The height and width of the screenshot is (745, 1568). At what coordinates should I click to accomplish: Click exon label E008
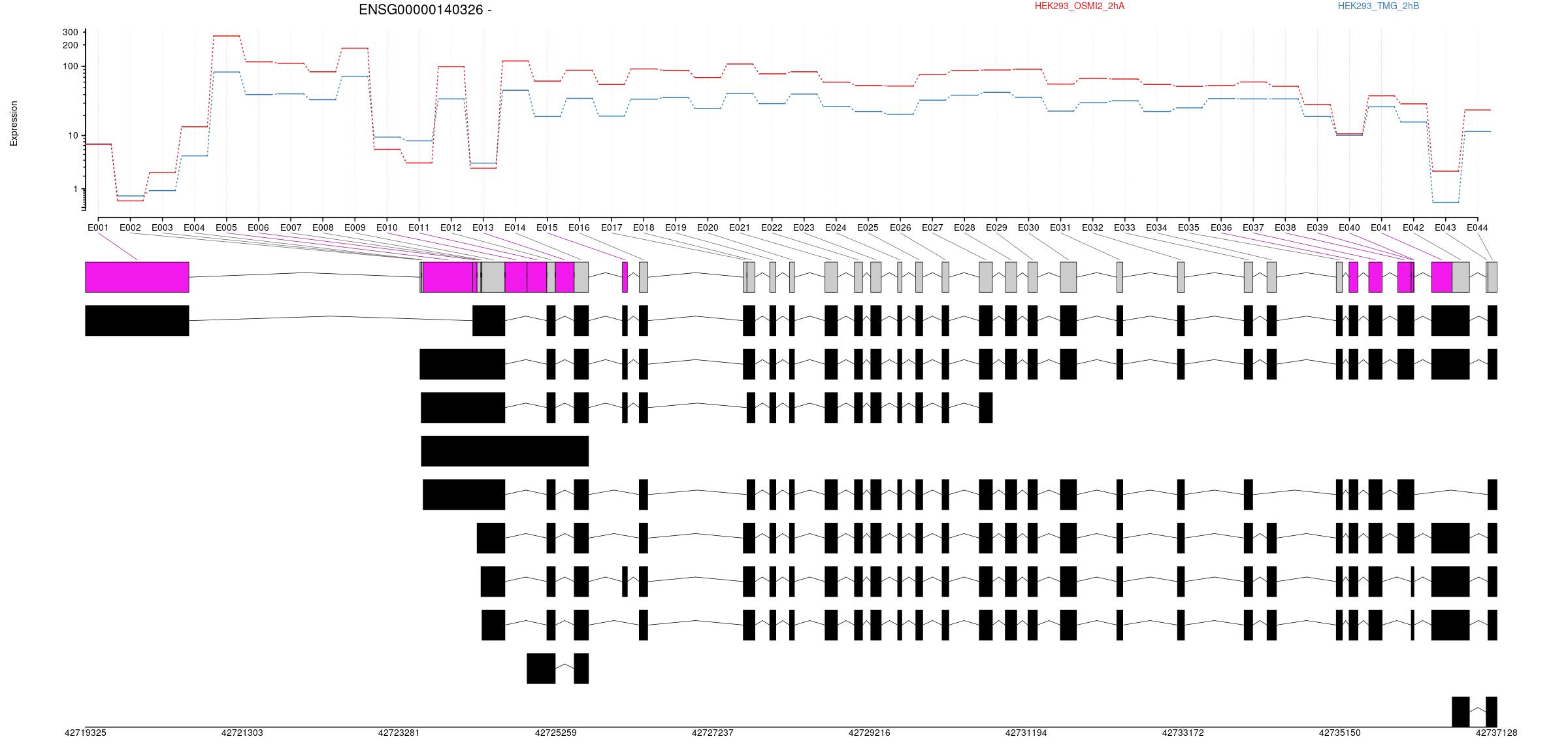point(323,227)
